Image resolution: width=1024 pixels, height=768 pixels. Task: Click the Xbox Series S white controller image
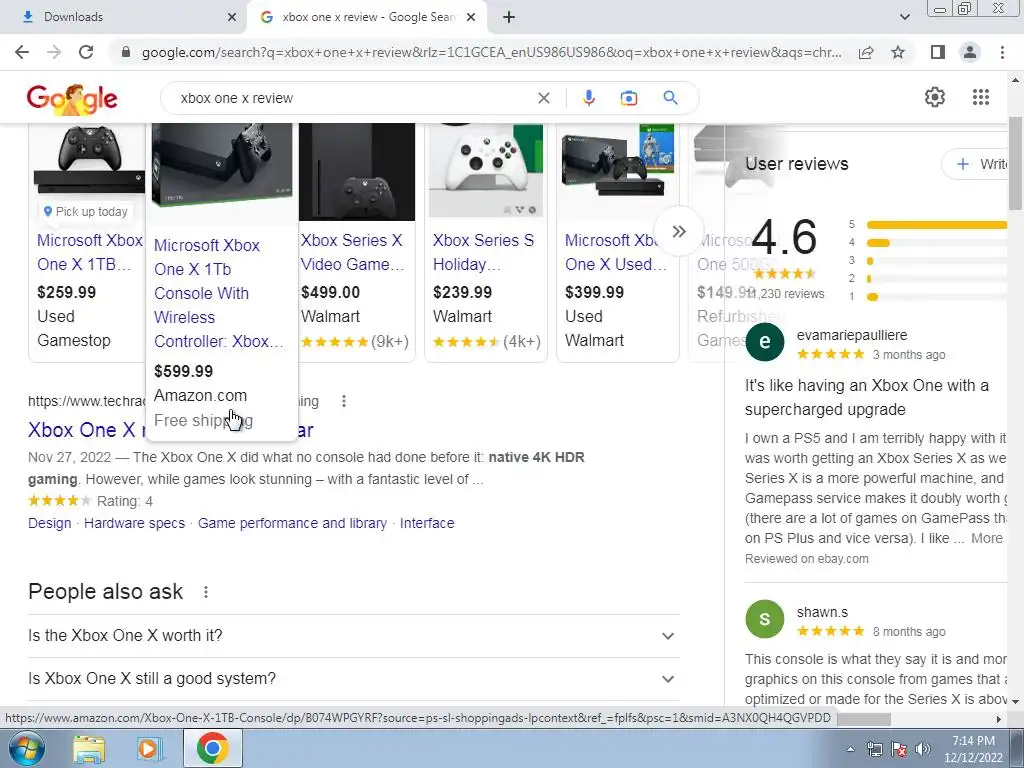[x=486, y=172]
